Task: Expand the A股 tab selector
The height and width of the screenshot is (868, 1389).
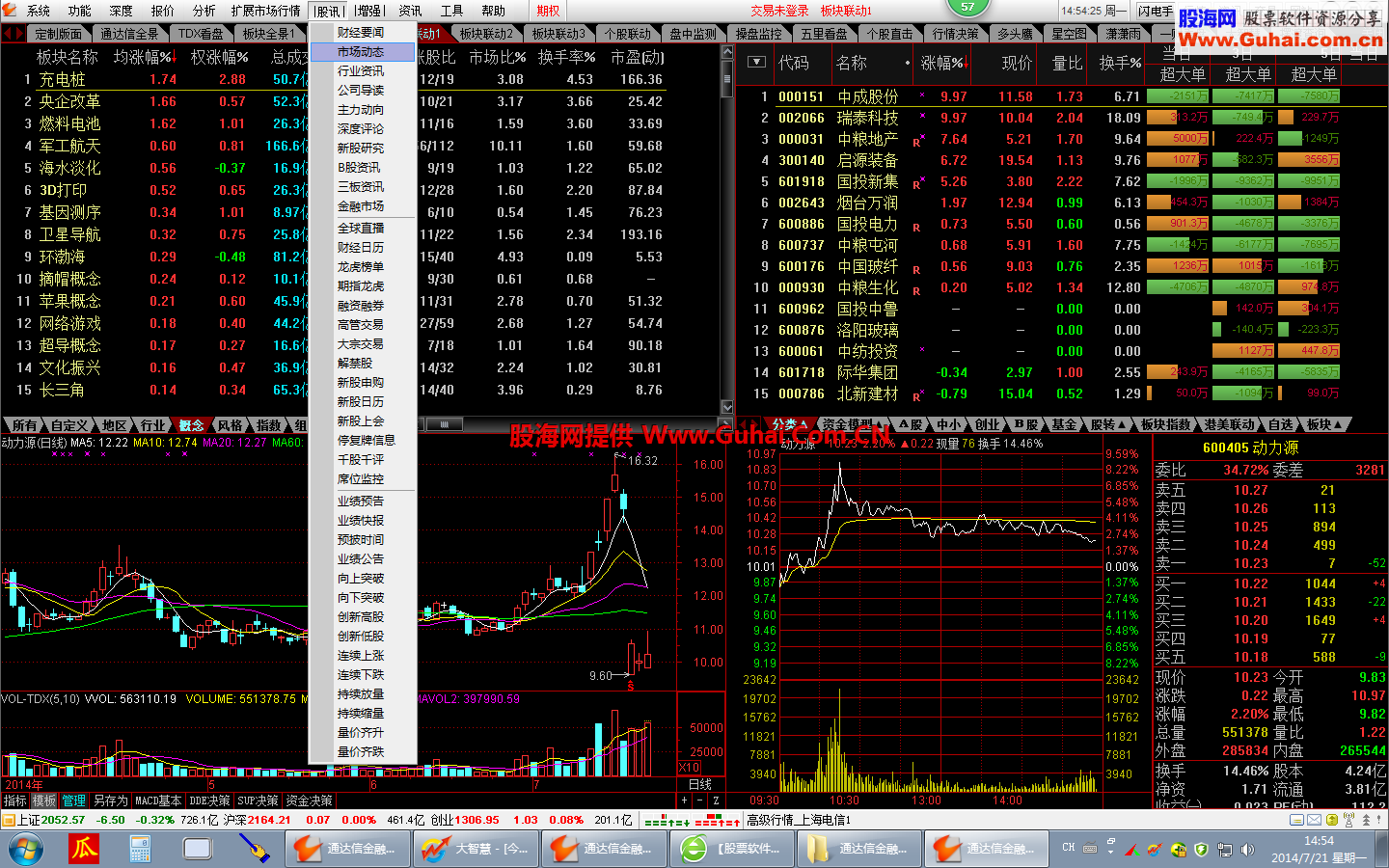Action: 911,424
